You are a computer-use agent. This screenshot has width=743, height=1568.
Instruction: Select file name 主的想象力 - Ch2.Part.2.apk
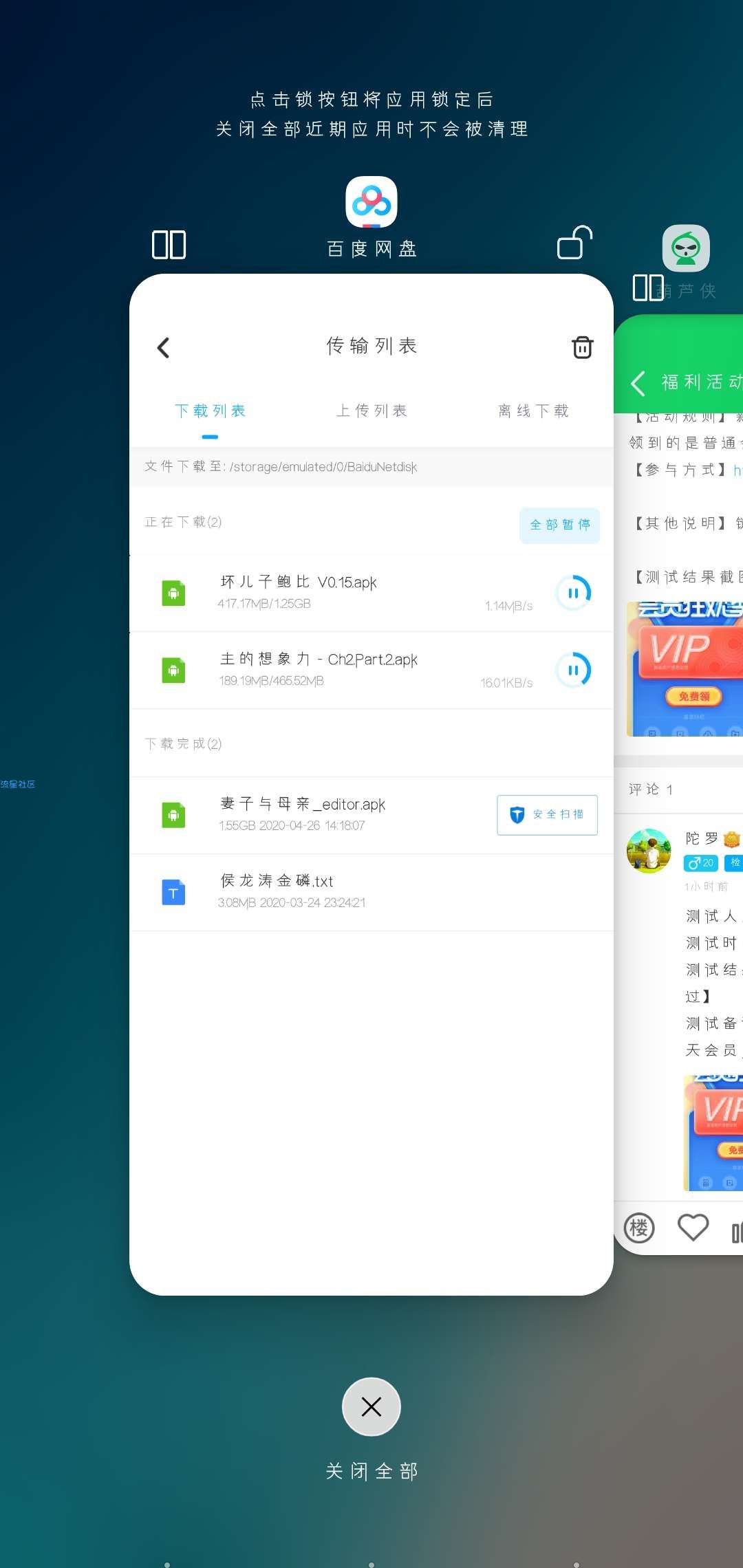click(319, 660)
